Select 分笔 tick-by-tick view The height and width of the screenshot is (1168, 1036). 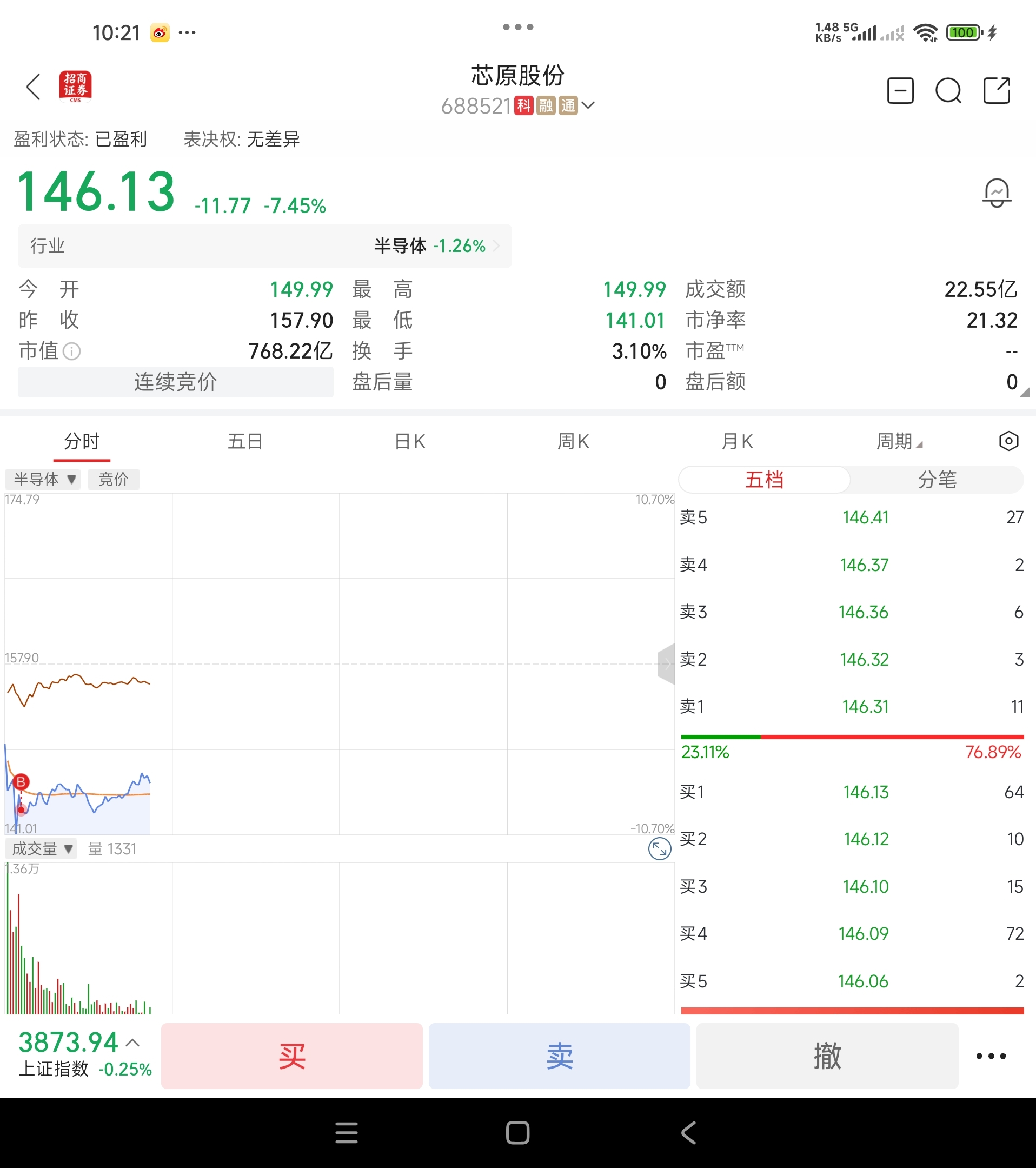point(937,480)
